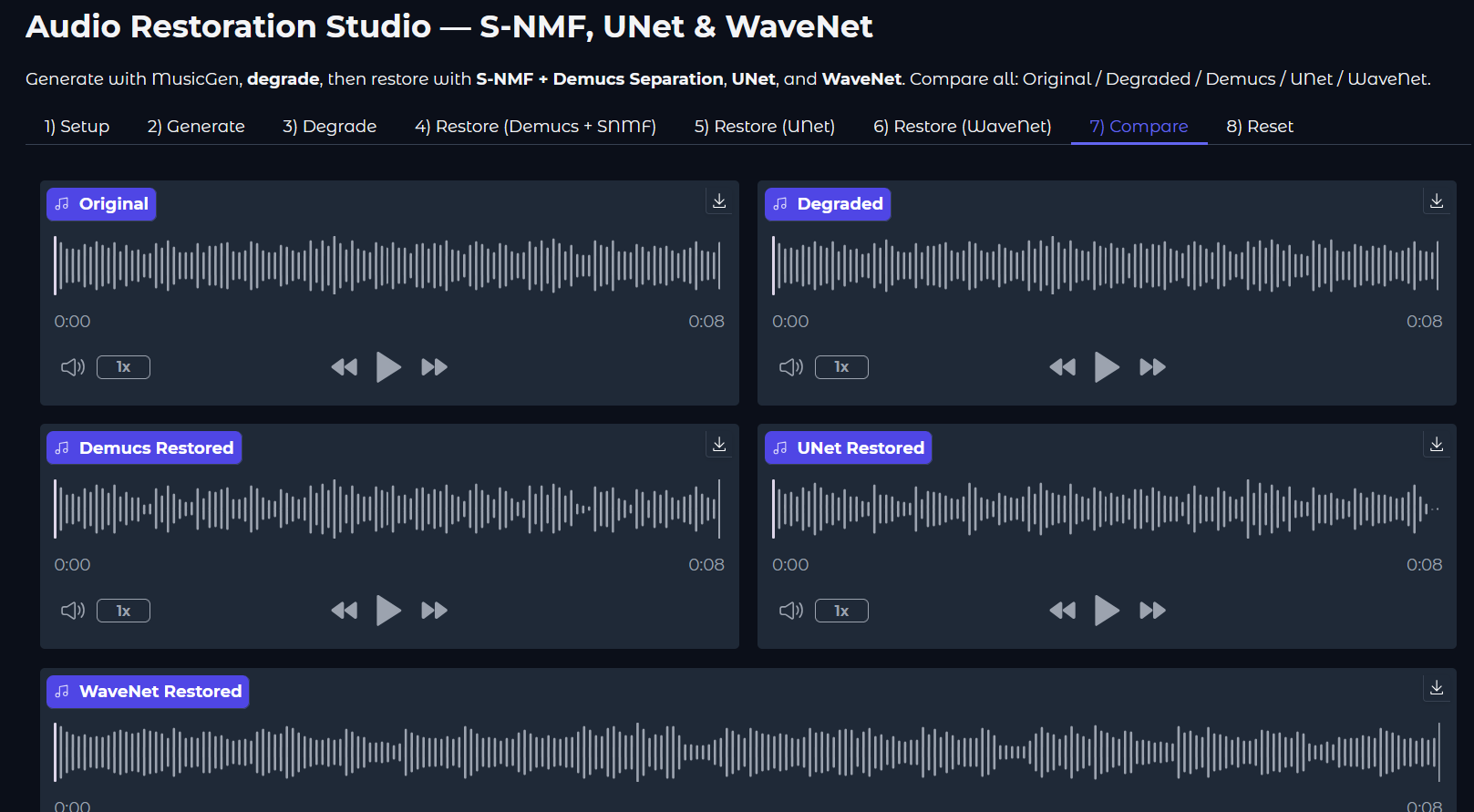Mute the Degraded player volume

[791, 367]
